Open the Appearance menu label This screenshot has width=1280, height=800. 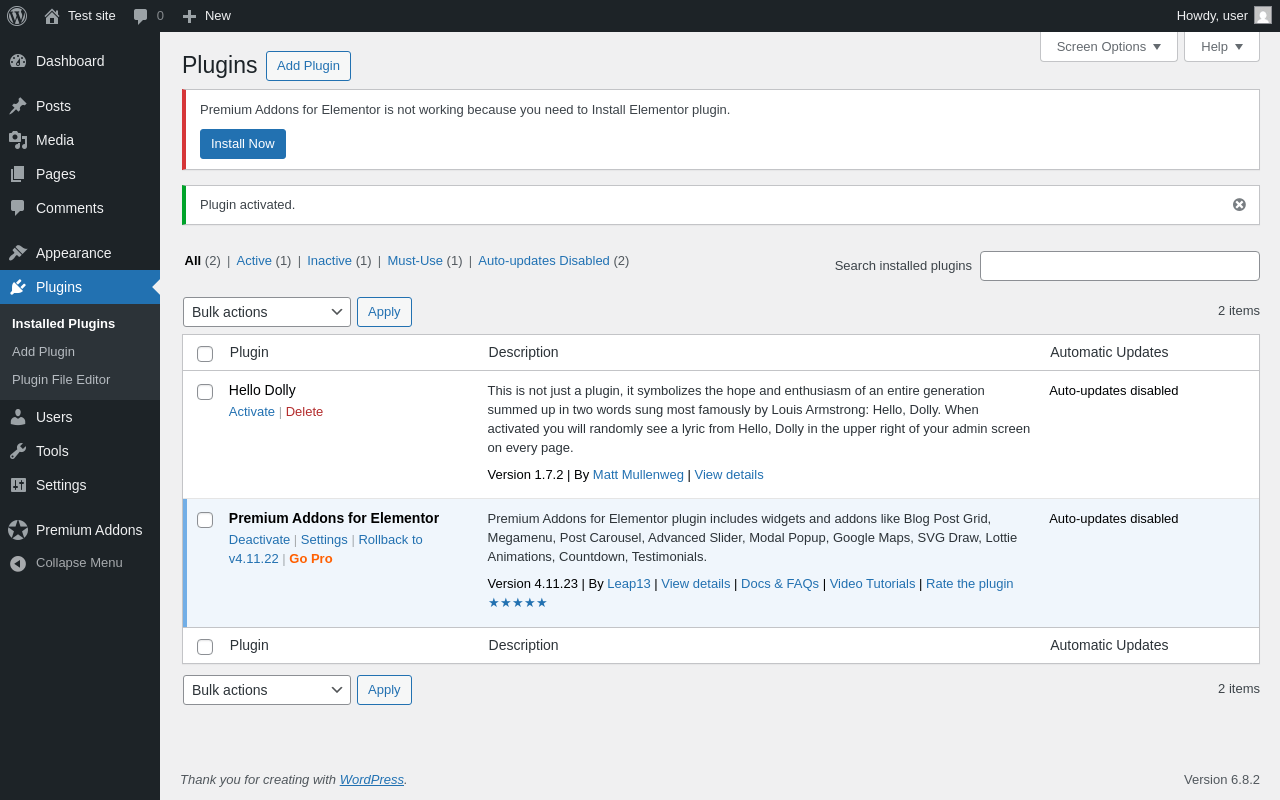pos(74,253)
